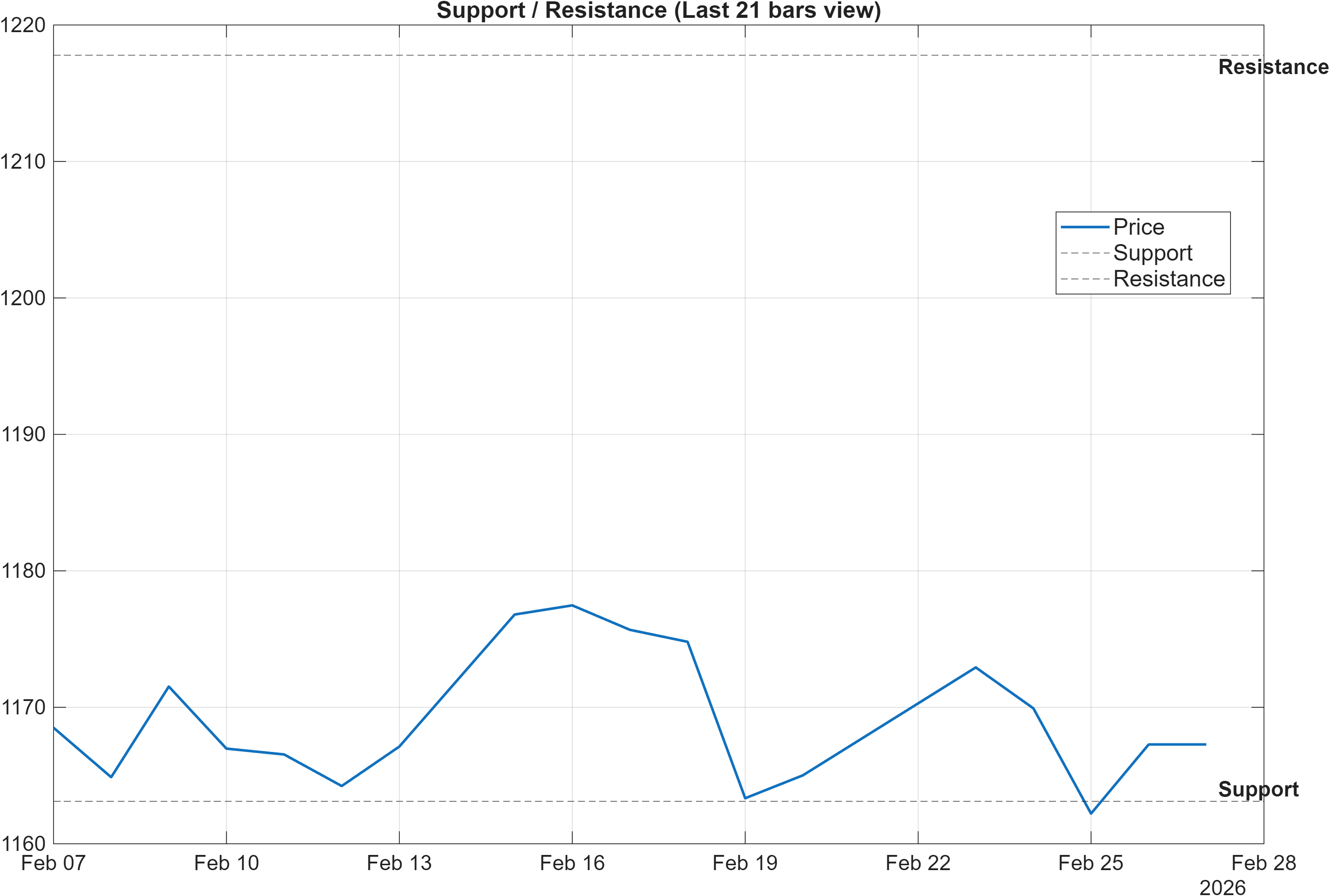1330x896 pixels.
Task: Click the 'Feb 19' x-axis label
Action: (x=745, y=863)
